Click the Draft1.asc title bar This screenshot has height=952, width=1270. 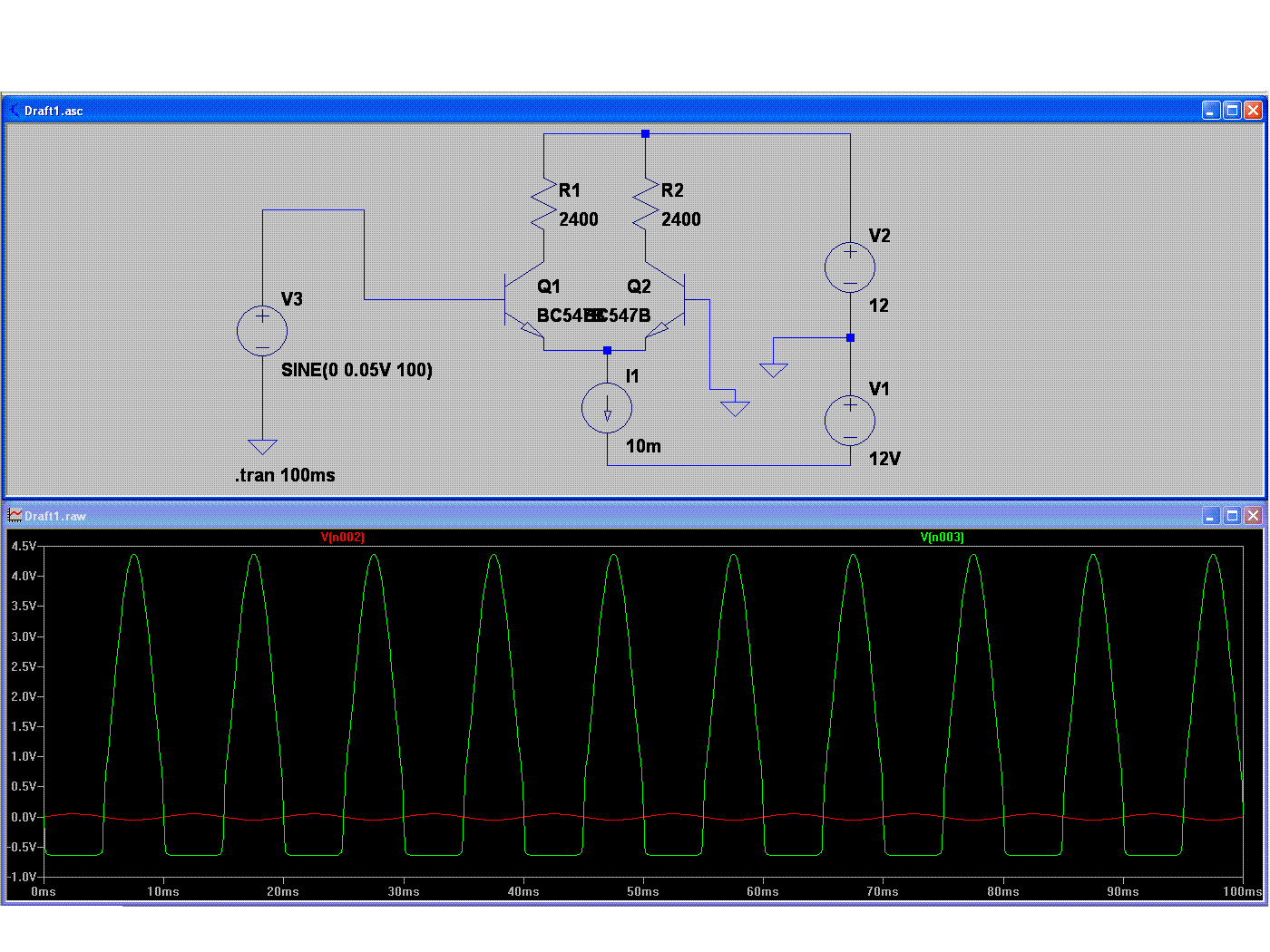(x=634, y=111)
